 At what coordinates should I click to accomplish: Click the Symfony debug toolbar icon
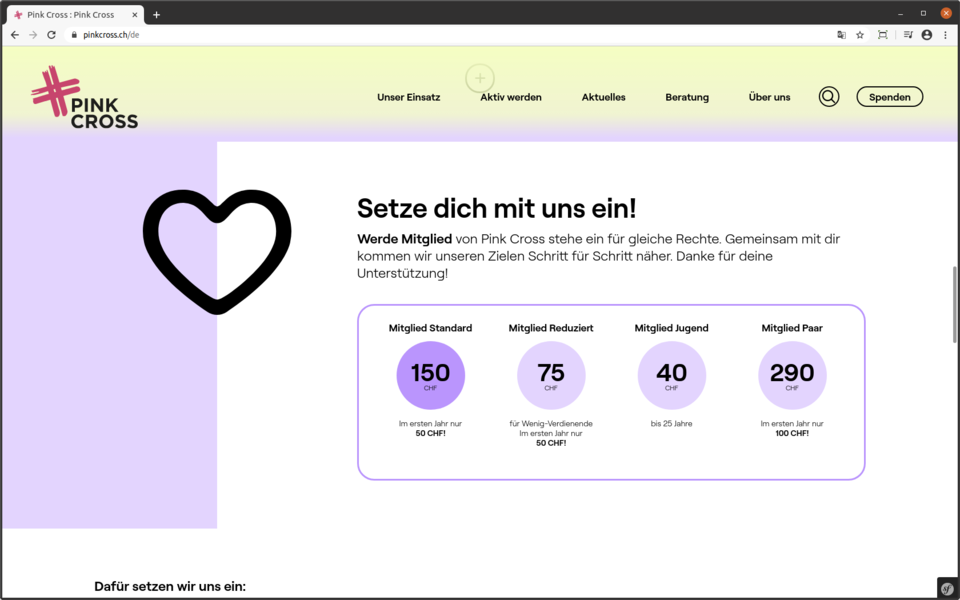point(947,588)
